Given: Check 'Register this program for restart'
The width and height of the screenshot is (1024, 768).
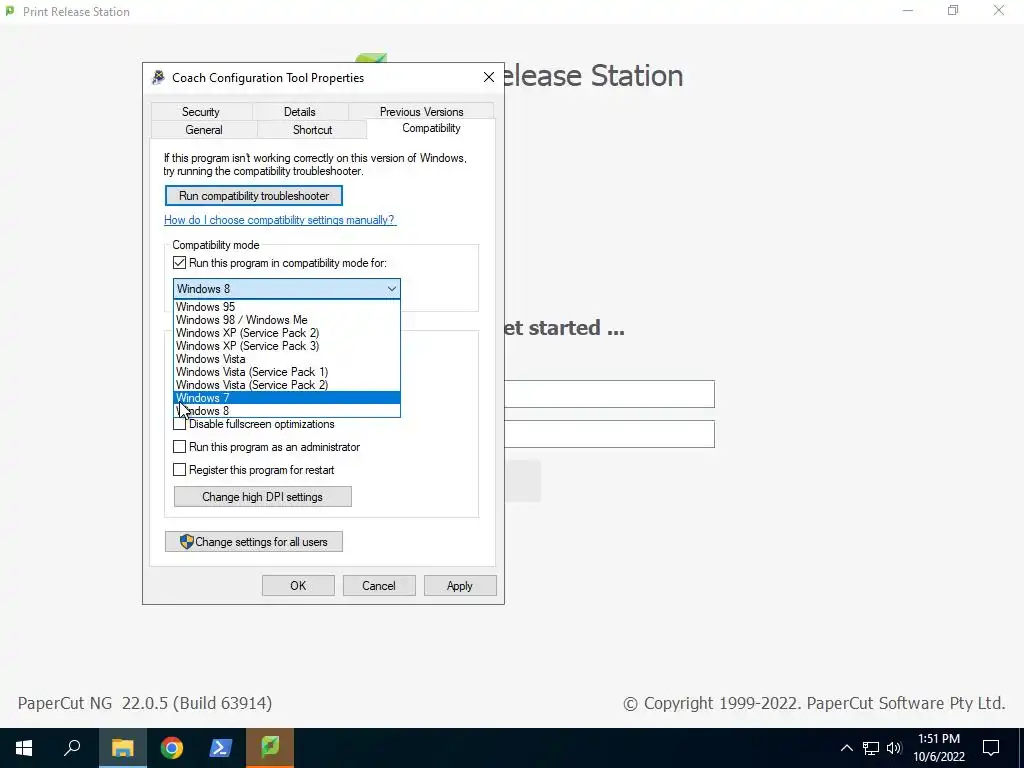Looking at the screenshot, I should point(180,470).
